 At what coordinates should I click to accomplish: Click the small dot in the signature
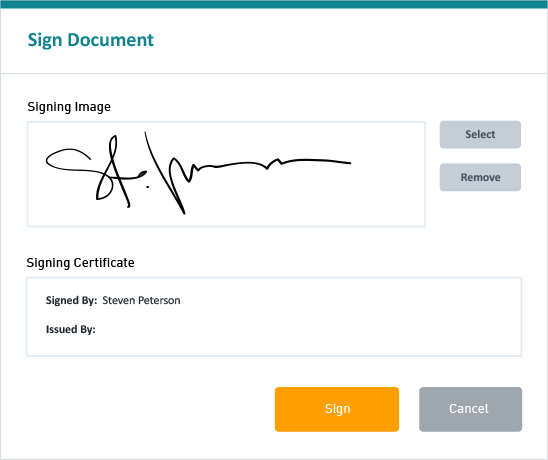(x=148, y=187)
